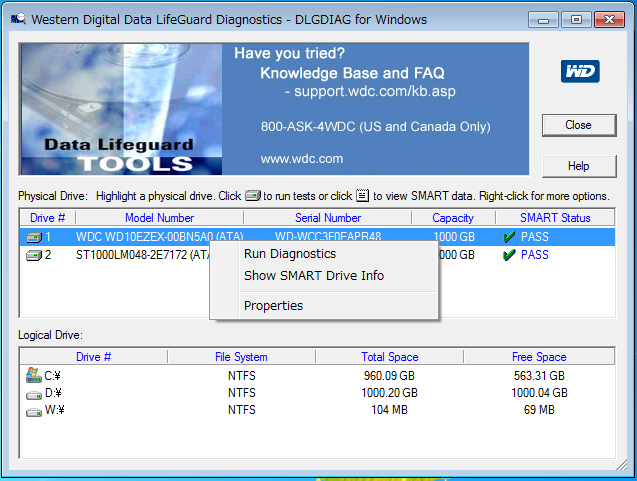Click the PASS status for drive 1
Screen dimensions: 637x481
click(x=535, y=236)
